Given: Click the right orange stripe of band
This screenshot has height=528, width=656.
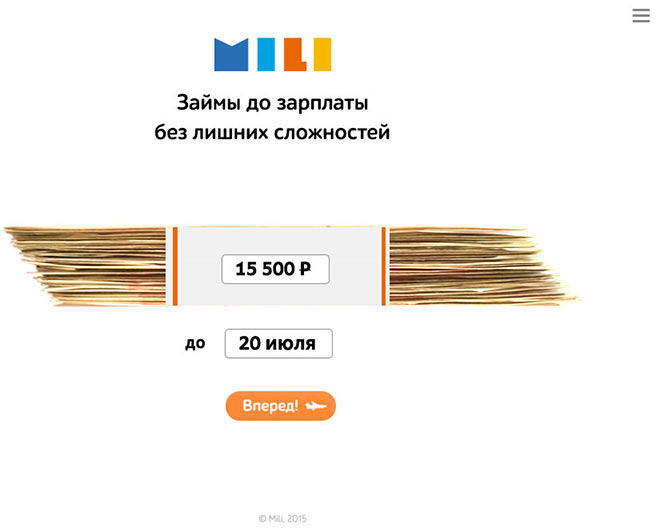Looking at the screenshot, I should pyautogui.click(x=384, y=265).
